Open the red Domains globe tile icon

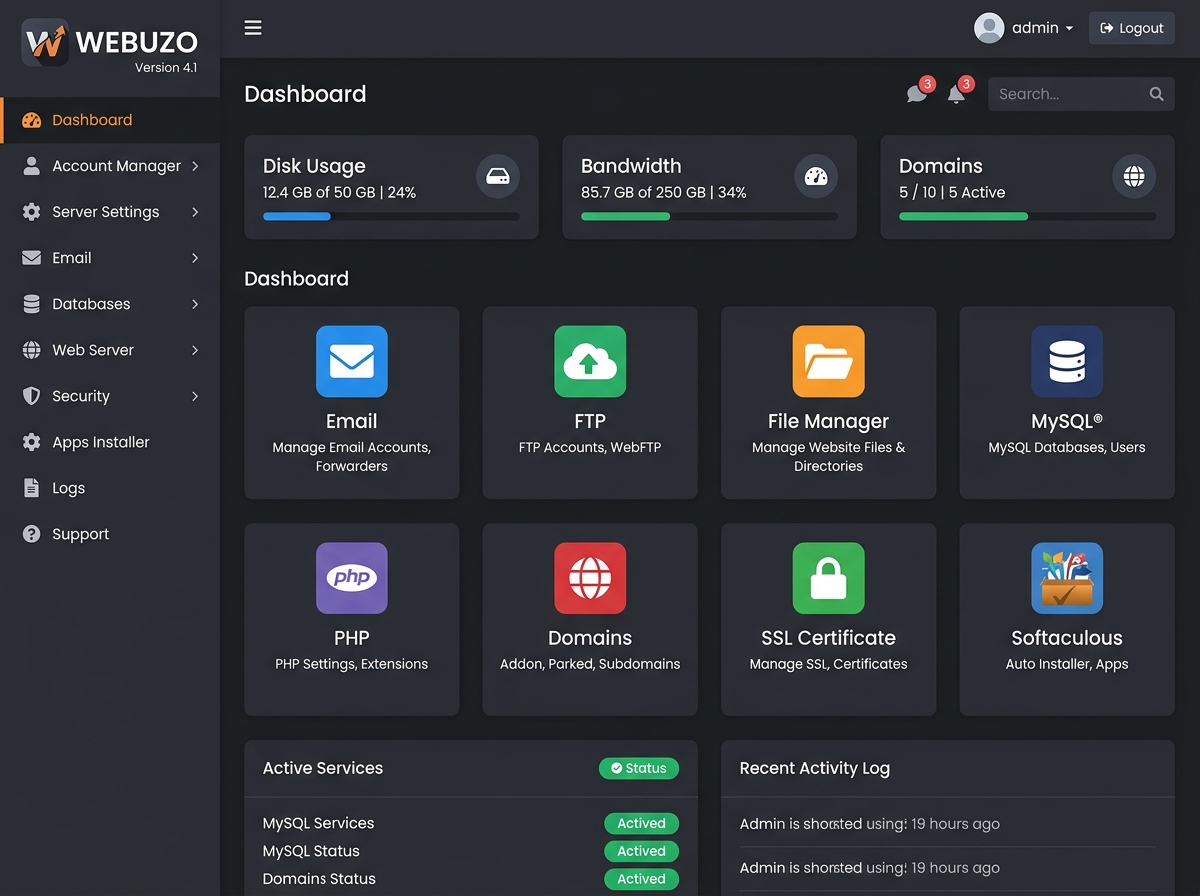590,578
